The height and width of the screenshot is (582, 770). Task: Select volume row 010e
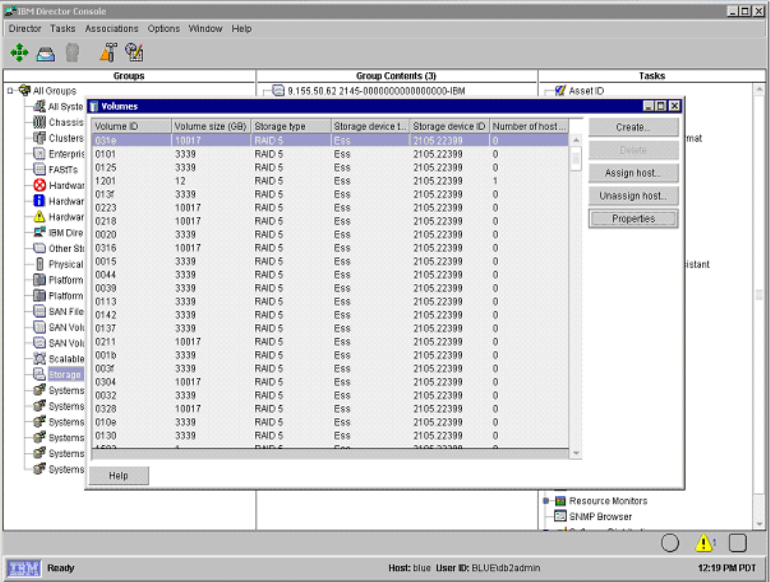coord(330,422)
